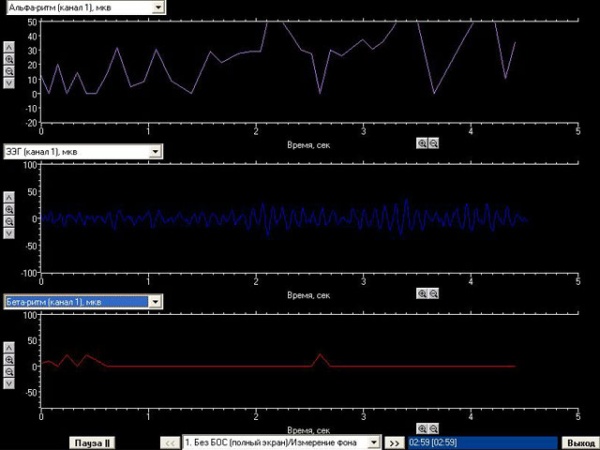Shift the beta rhythm chart axis up
600x450 pixels.
coord(9,347)
